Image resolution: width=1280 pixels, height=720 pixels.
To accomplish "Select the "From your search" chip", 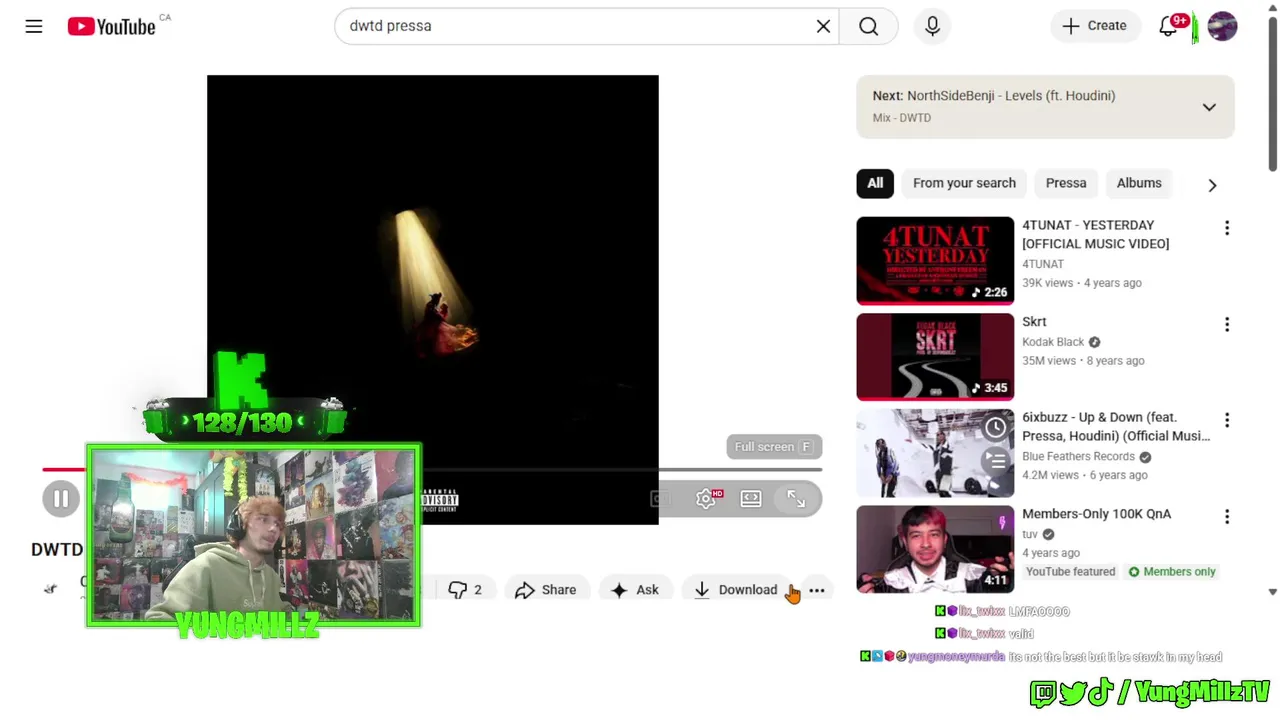I will (964, 183).
